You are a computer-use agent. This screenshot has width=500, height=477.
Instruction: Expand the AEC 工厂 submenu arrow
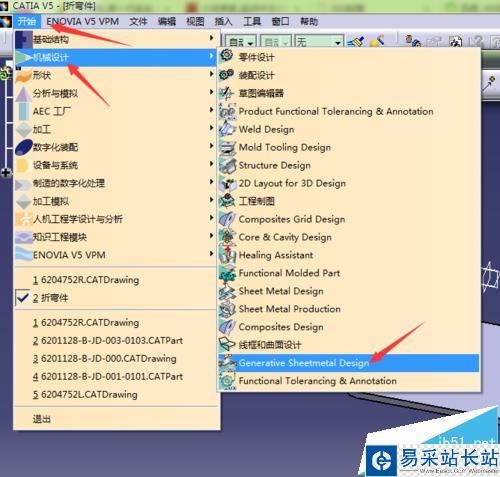pos(212,110)
